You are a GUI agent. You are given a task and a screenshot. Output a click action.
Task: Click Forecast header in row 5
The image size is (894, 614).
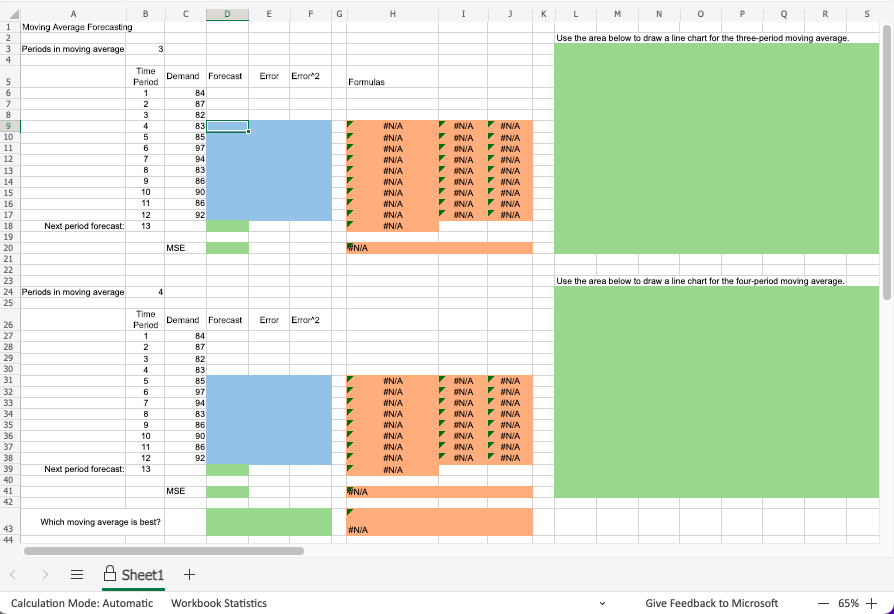[x=227, y=76]
